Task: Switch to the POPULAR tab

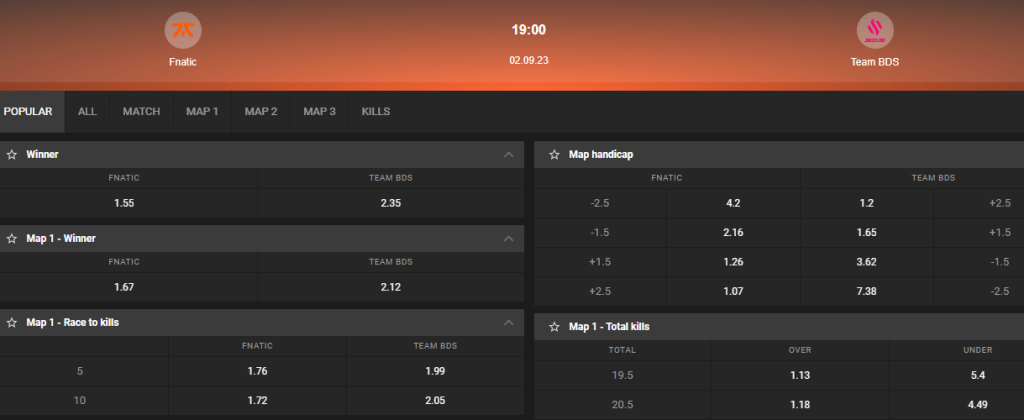Action: (x=33, y=112)
